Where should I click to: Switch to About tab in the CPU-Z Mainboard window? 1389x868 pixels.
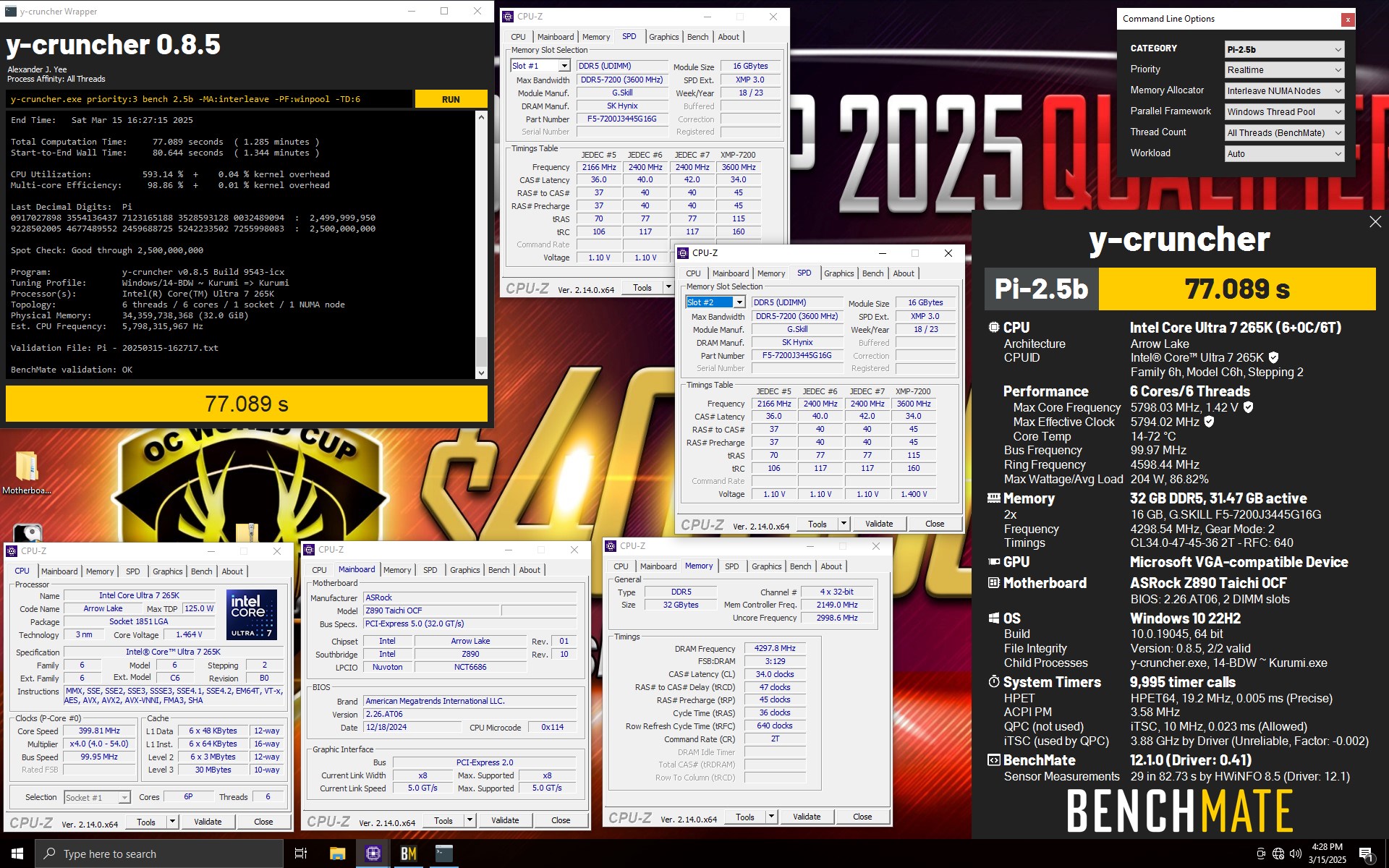point(530,570)
